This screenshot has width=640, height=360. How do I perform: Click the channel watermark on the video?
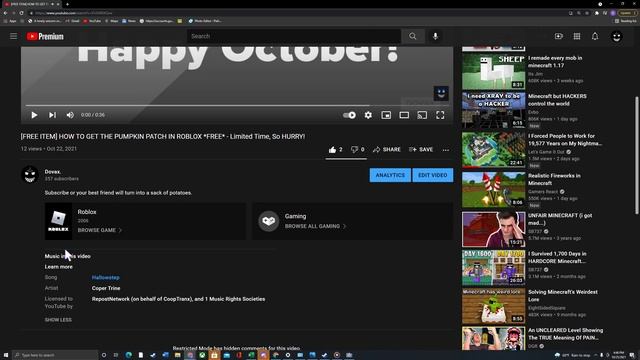441,93
